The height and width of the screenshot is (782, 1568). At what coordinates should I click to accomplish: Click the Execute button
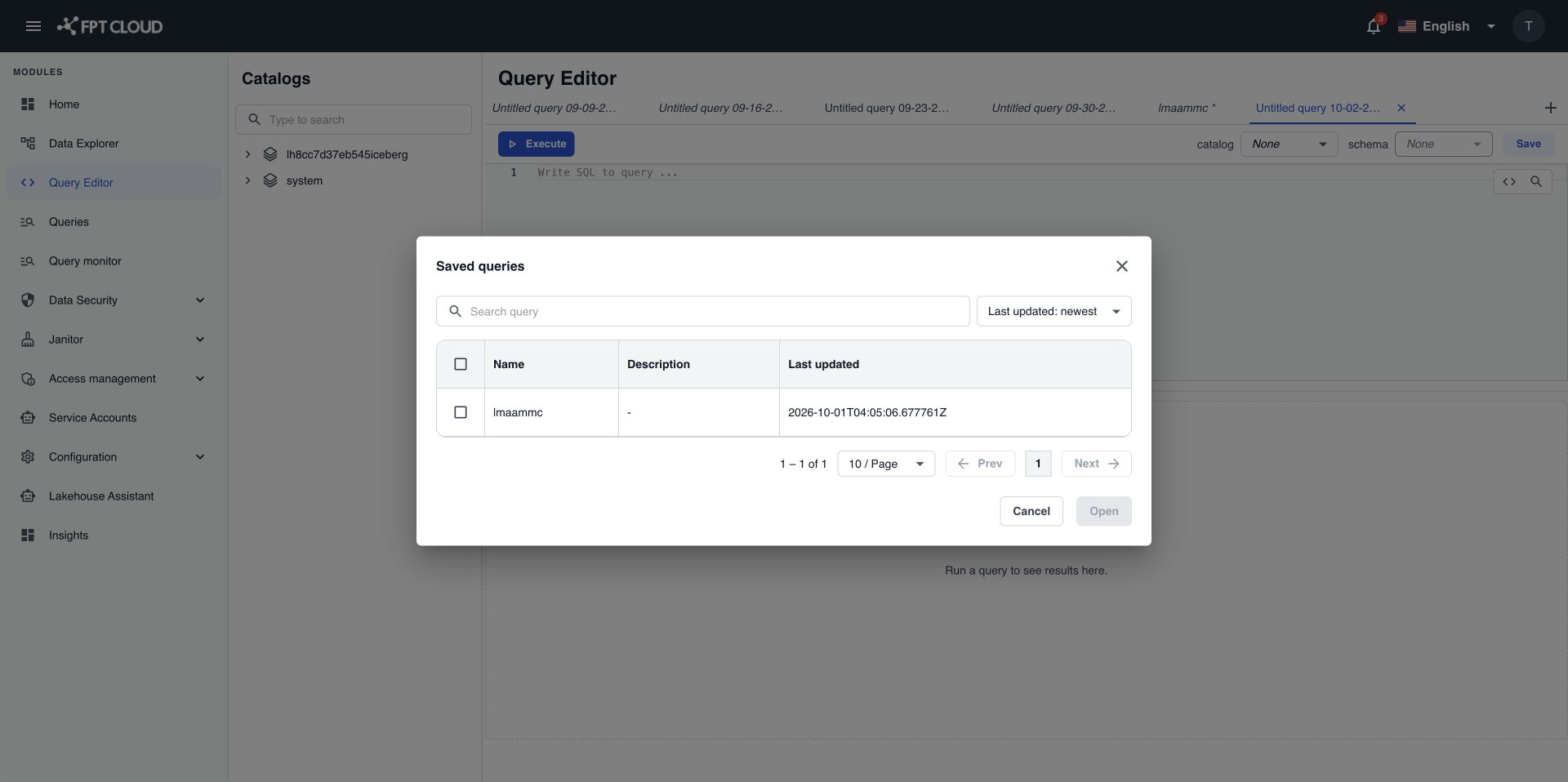pos(536,144)
